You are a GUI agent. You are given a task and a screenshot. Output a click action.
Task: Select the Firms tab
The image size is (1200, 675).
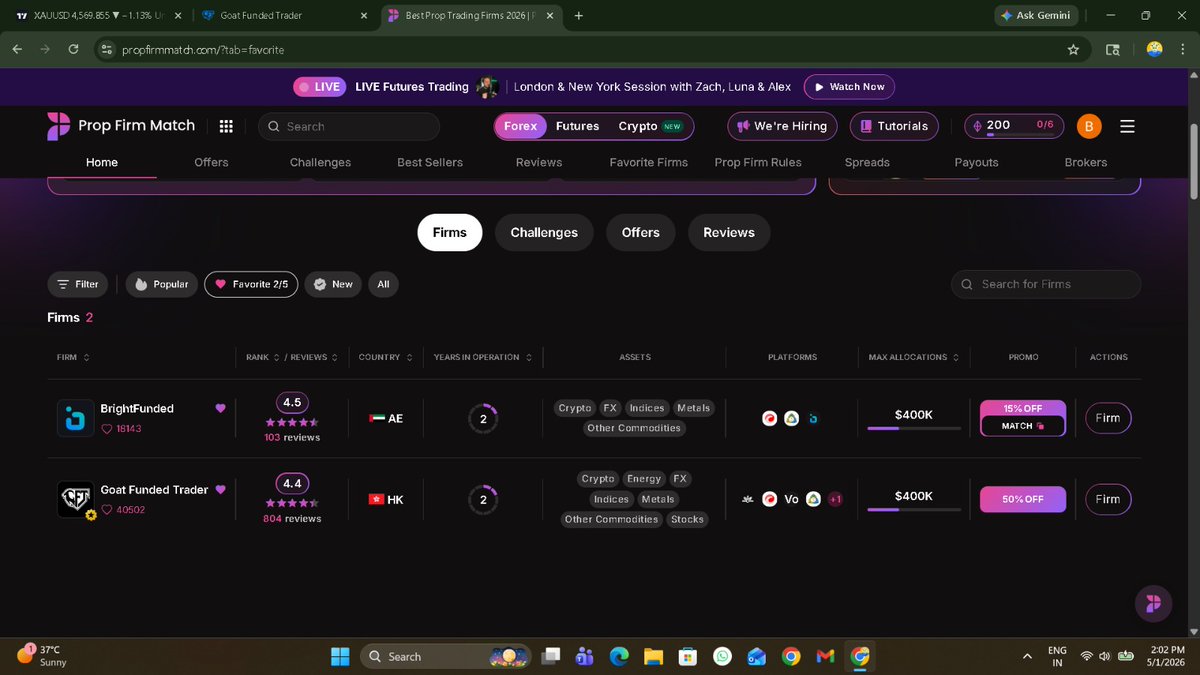pyautogui.click(x=449, y=232)
